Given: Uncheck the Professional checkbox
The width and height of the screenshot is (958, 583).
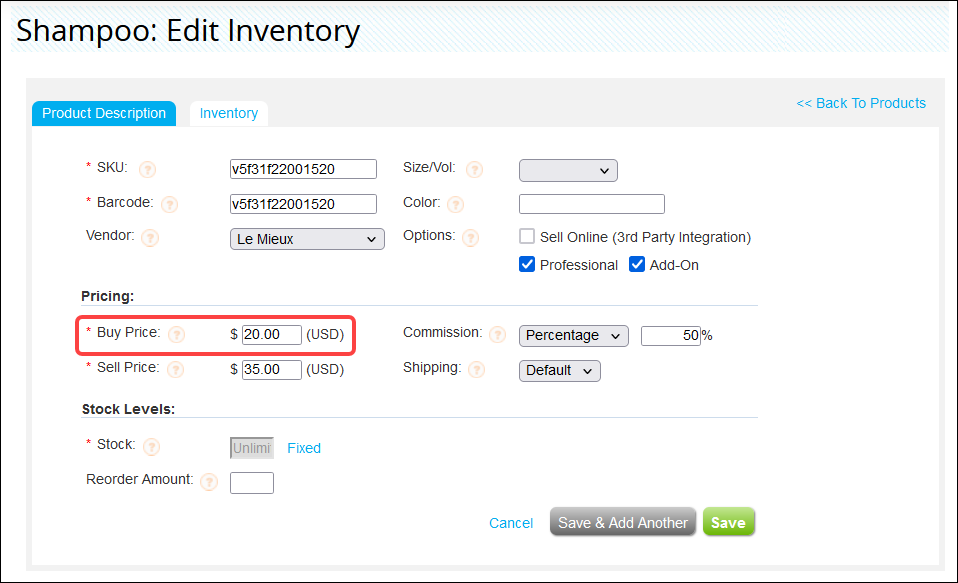Looking at the screenshot, I should coord(527,264).
